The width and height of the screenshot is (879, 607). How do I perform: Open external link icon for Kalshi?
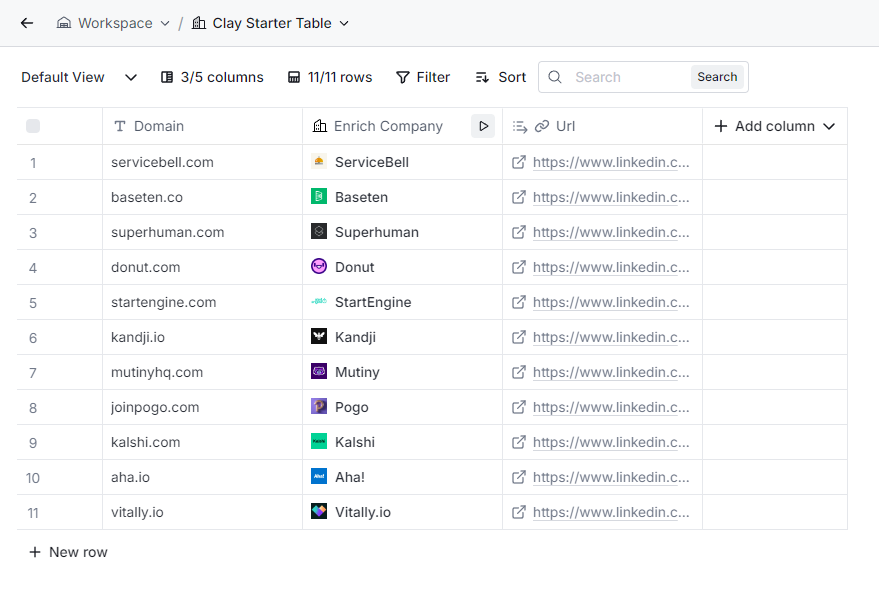tap(519, 443)
